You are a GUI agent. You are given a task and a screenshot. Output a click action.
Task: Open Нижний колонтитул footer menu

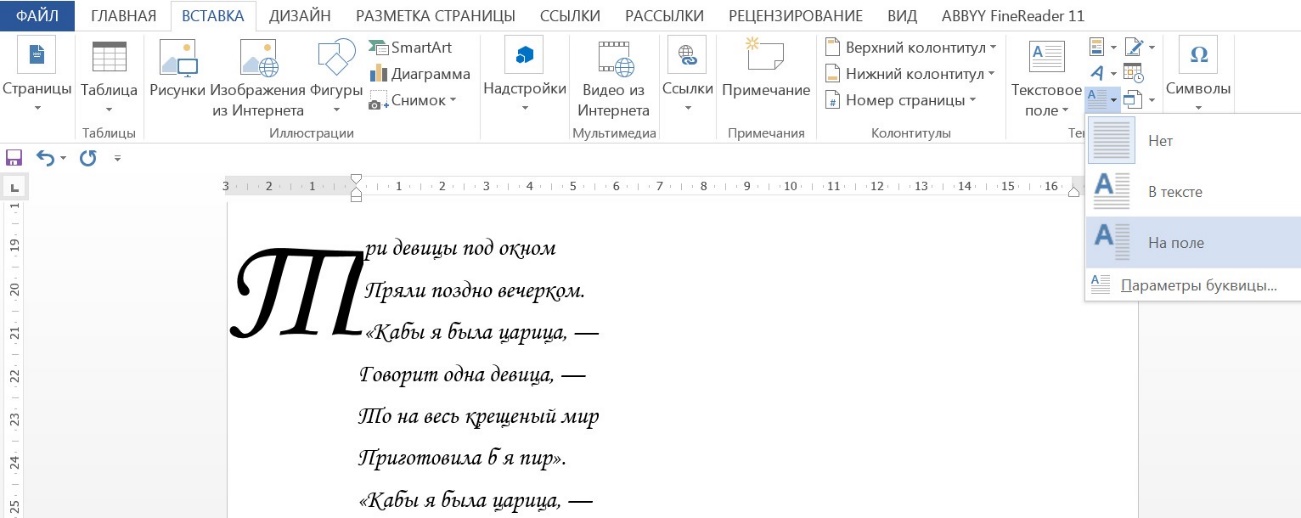pos(909,74)
